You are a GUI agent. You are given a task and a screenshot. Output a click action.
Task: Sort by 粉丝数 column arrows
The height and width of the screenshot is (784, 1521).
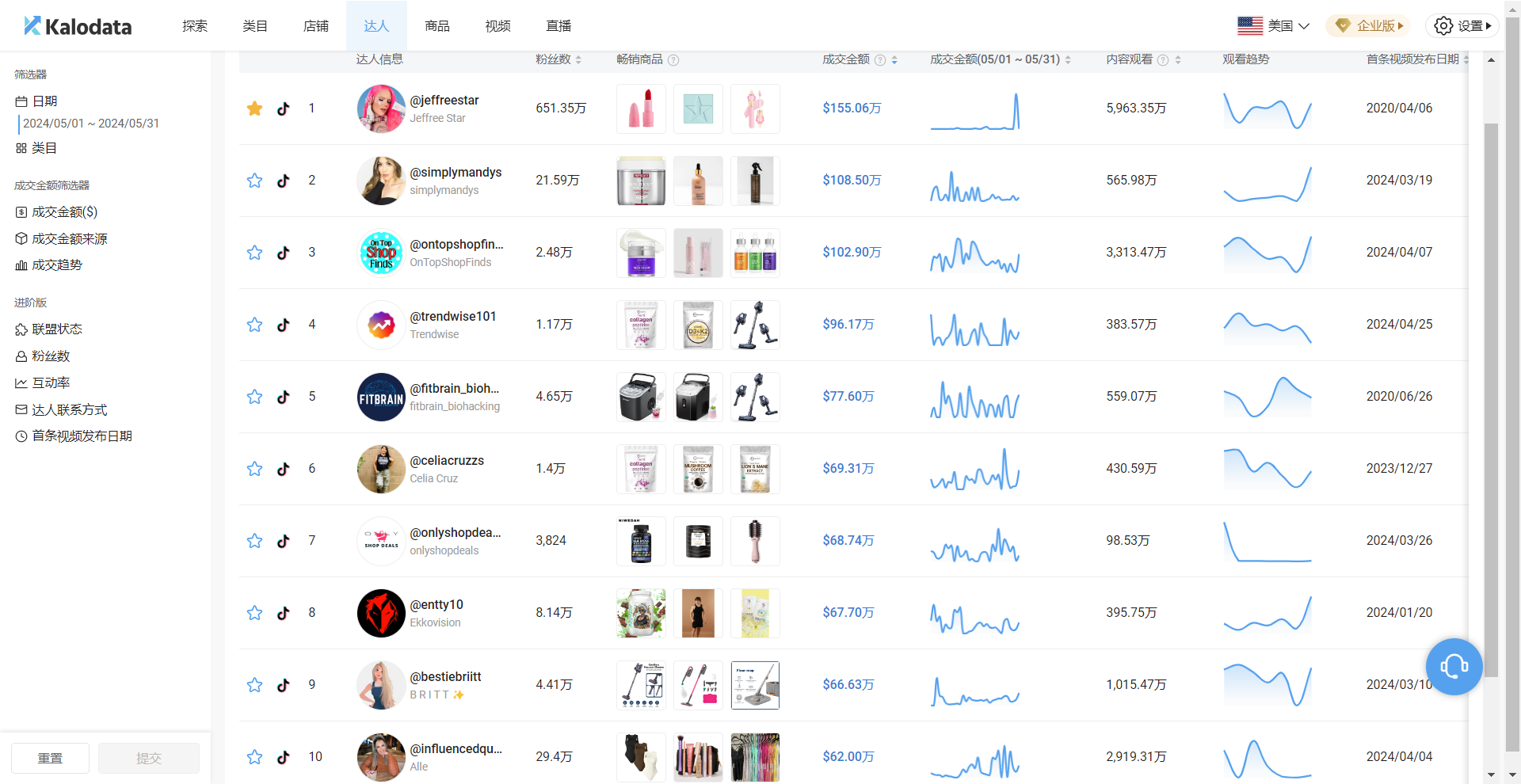[578, 60]
